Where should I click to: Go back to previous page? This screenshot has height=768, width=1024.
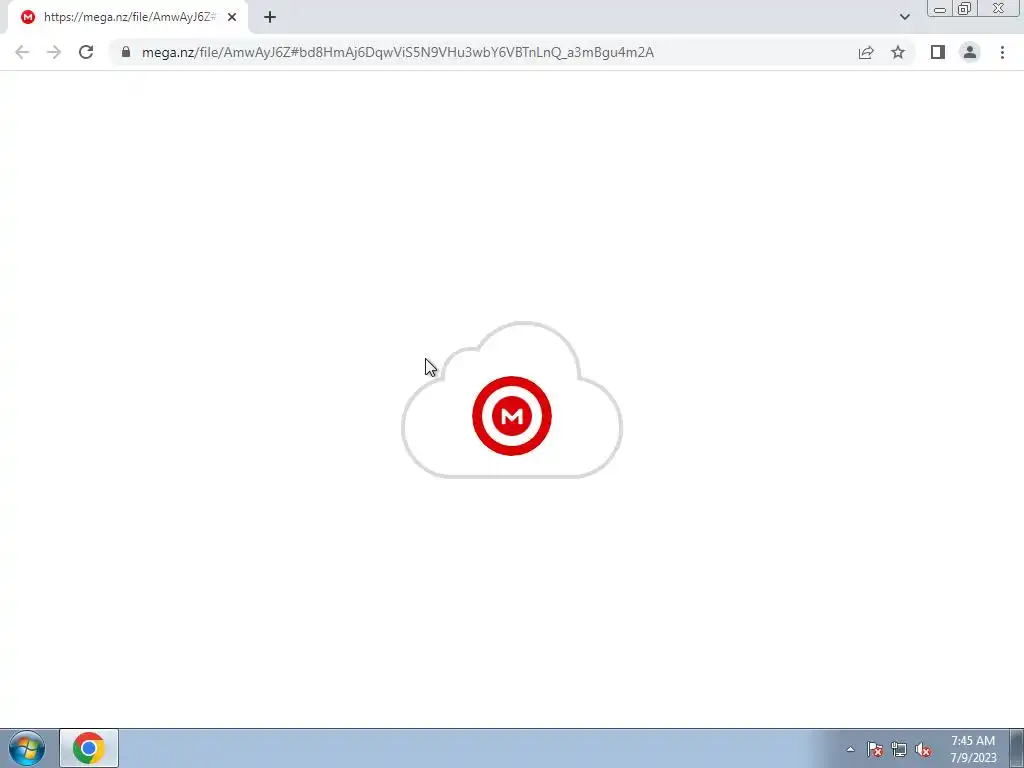(x=22, y=52)
